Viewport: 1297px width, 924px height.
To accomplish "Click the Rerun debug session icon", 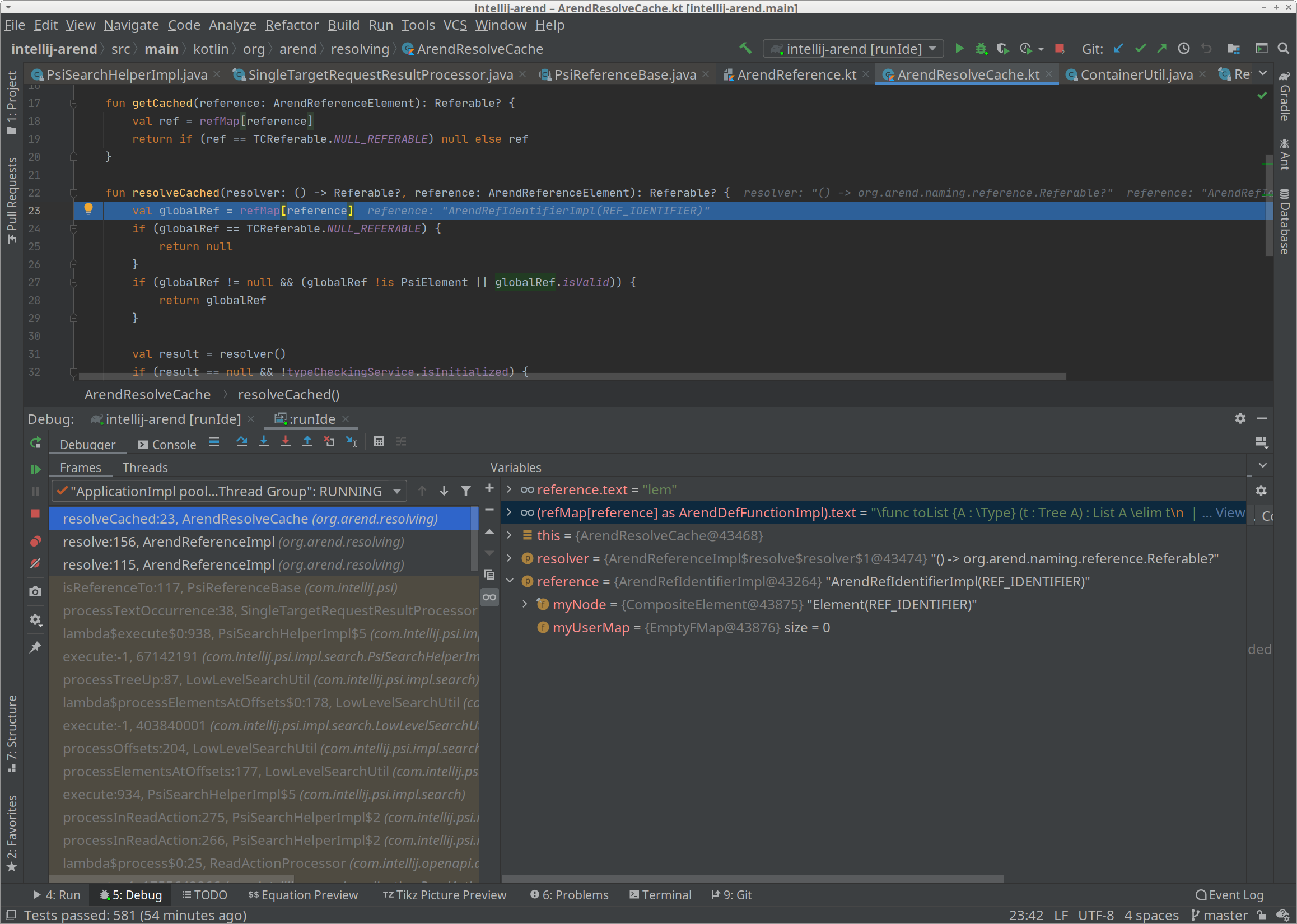I will click(x=35, y=442).
